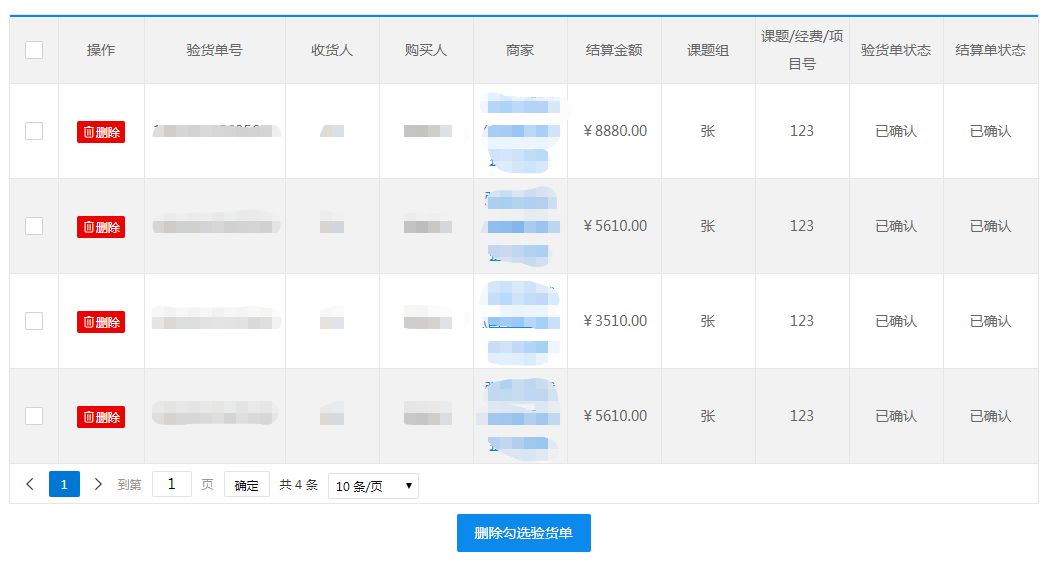Go to next page arrow

point(98,485)
